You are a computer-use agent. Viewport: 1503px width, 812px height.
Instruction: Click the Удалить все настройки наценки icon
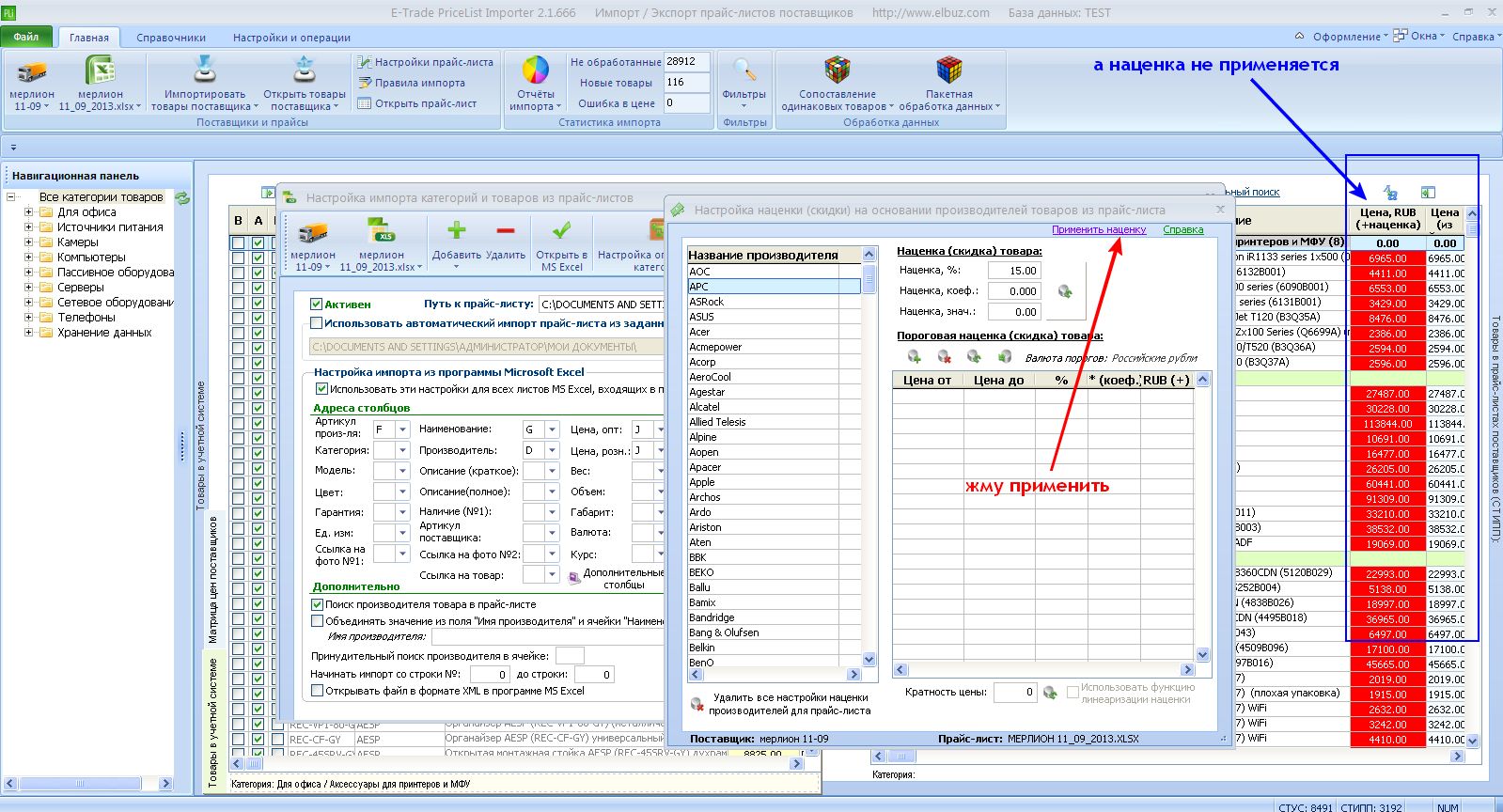tap(697, 704)
